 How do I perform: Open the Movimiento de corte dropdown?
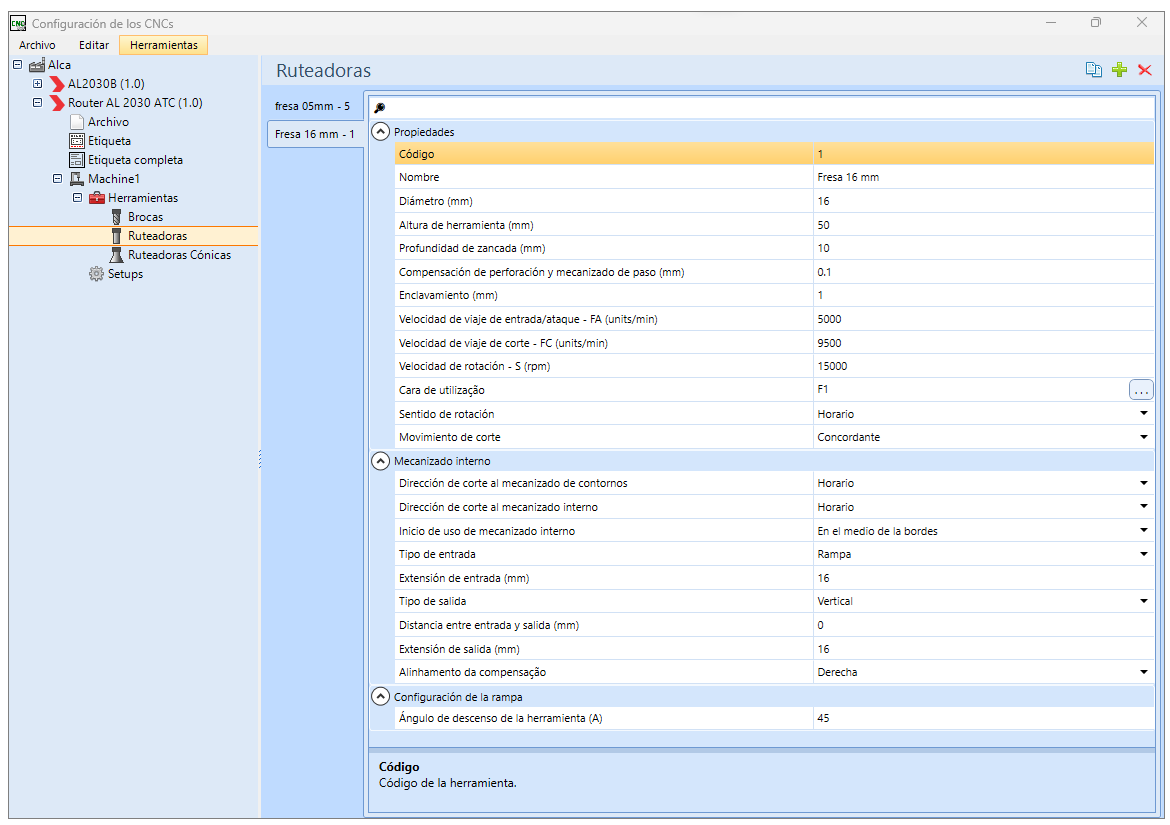coord(1143,437)
